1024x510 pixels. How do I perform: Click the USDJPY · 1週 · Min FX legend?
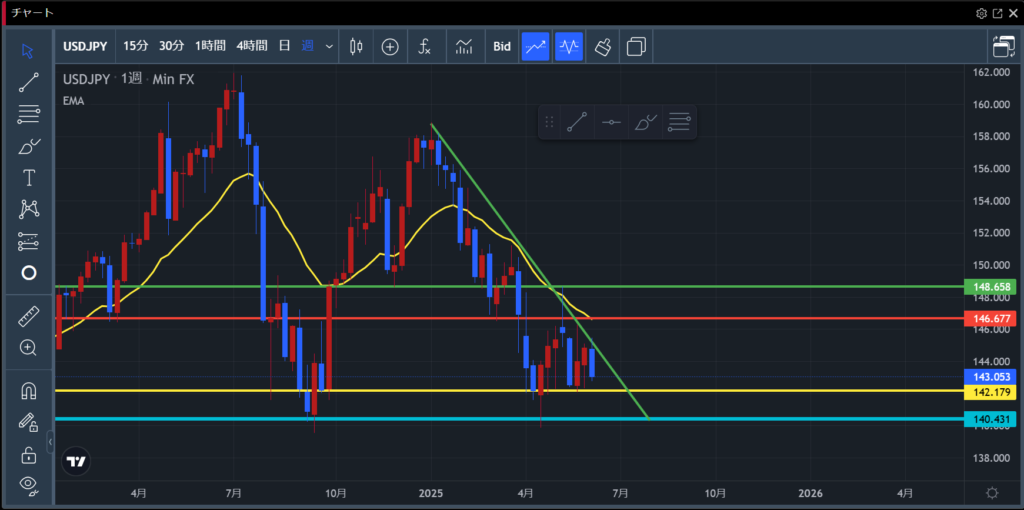129,80
